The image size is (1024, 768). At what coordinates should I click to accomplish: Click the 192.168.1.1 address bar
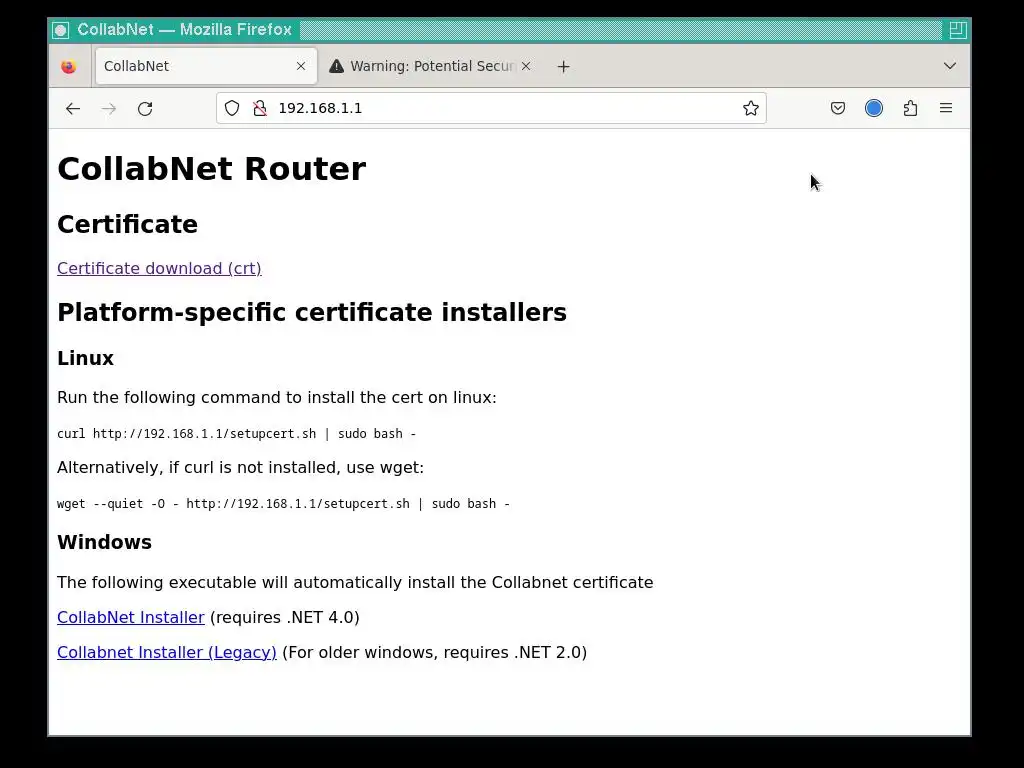point(491,108)
